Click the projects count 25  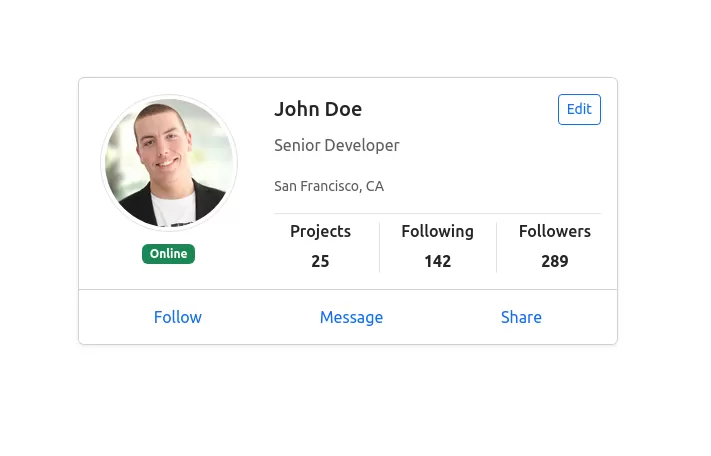pyautogui.click(x=320, y=261)
